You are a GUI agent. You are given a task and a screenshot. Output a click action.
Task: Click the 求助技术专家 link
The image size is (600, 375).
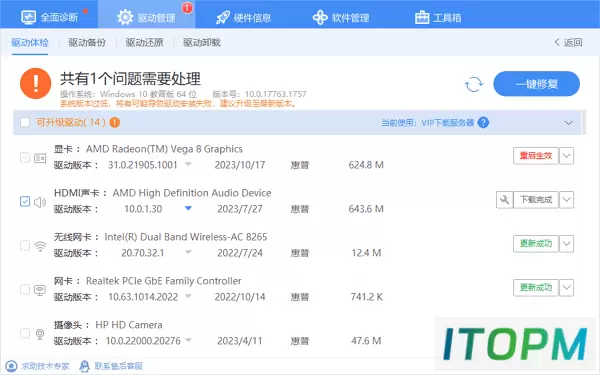pos(45,366)
